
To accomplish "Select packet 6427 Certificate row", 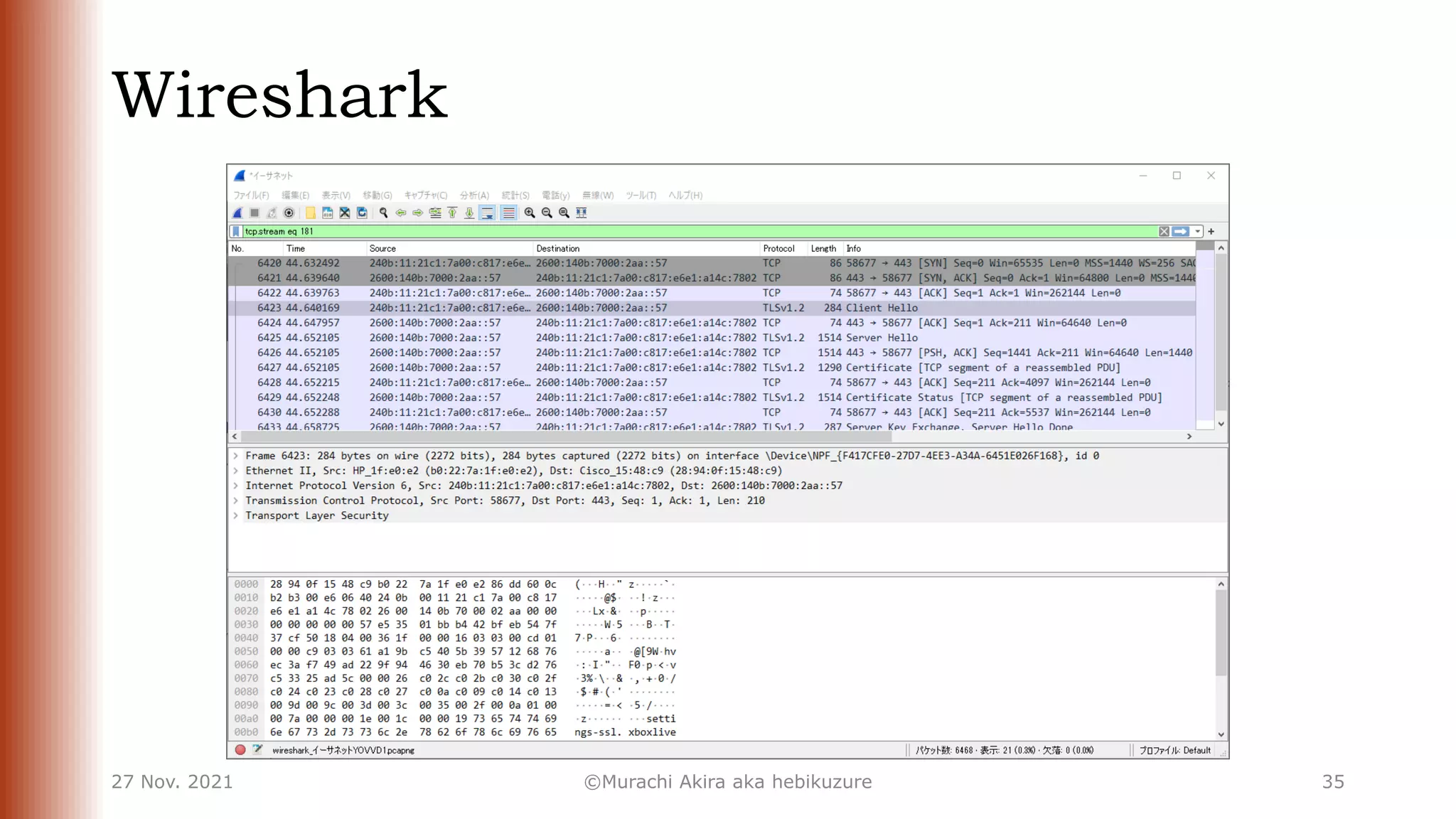I will click(712, 368).
